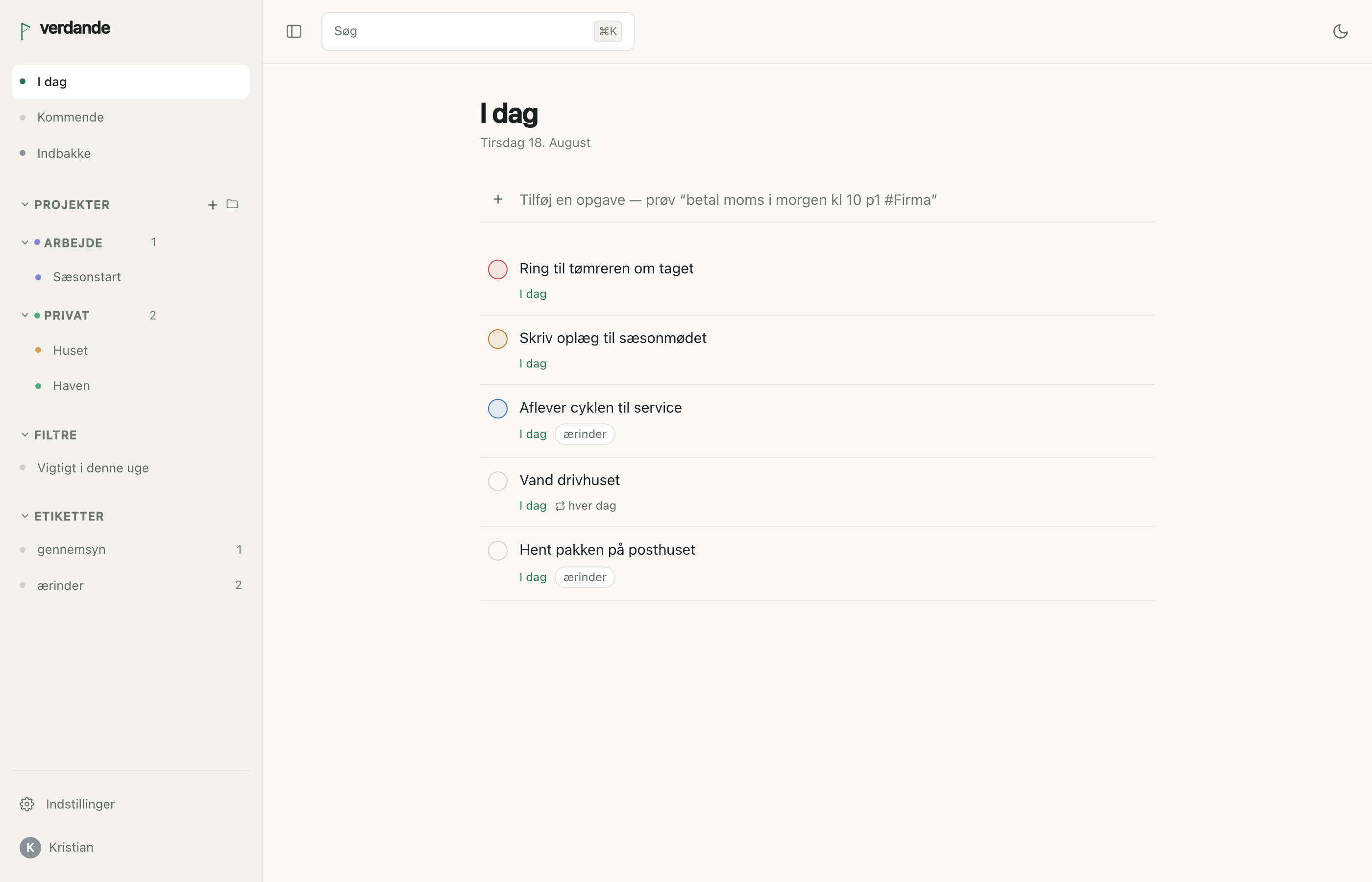
Task: Click the verdande app name
Action: coord(75,27)
